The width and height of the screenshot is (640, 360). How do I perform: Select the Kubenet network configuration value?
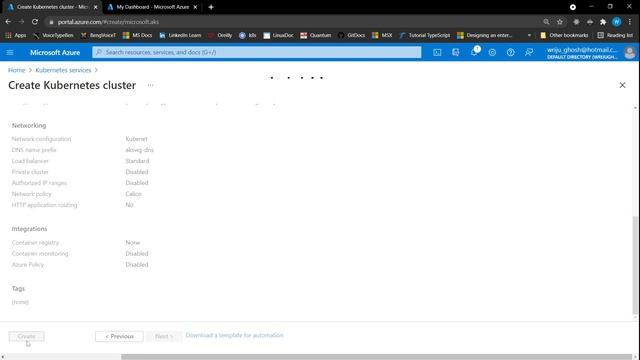136,139
